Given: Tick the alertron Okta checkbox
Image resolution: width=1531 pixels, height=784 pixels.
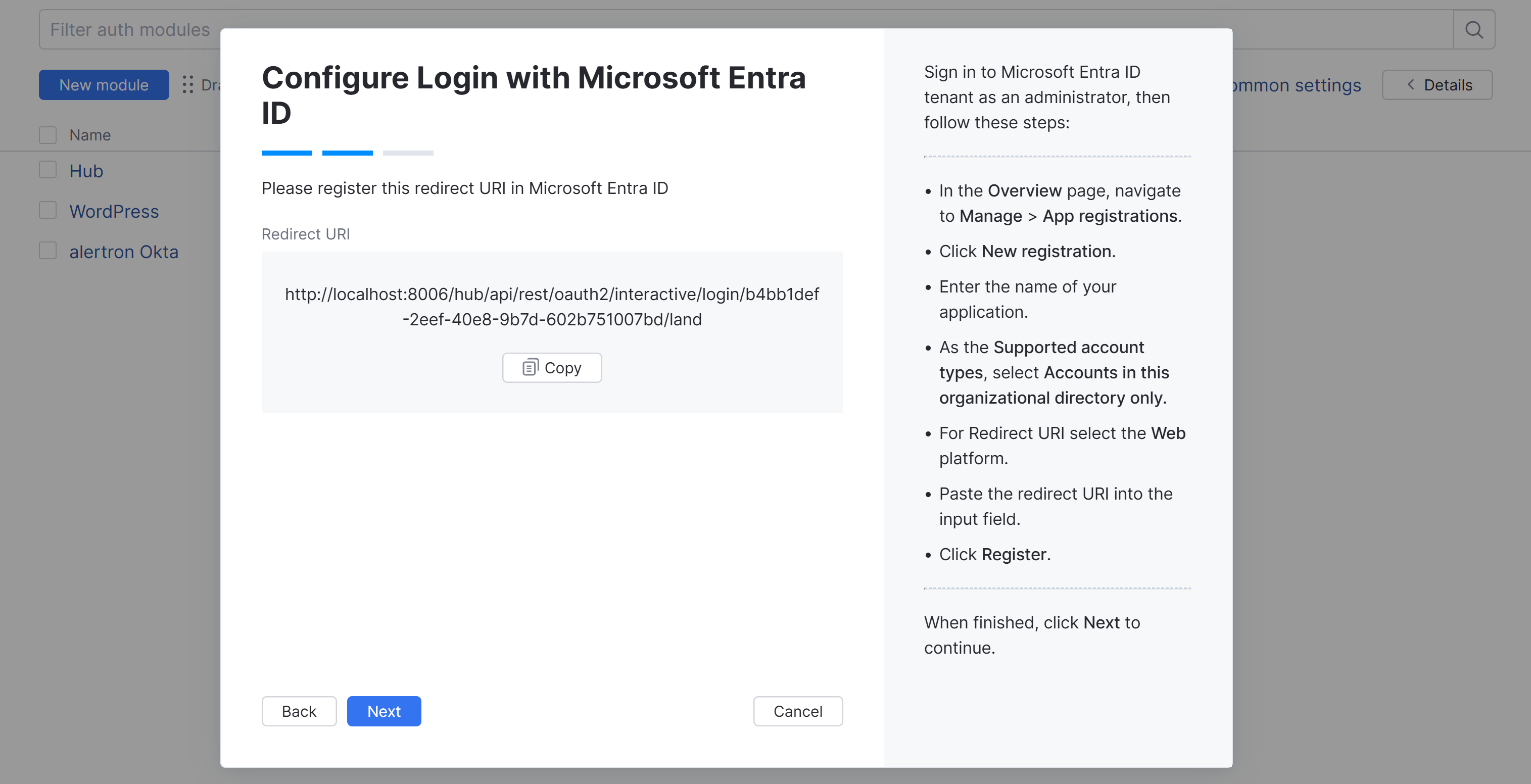Looking at the screenshot, I should tap(47, 251).
